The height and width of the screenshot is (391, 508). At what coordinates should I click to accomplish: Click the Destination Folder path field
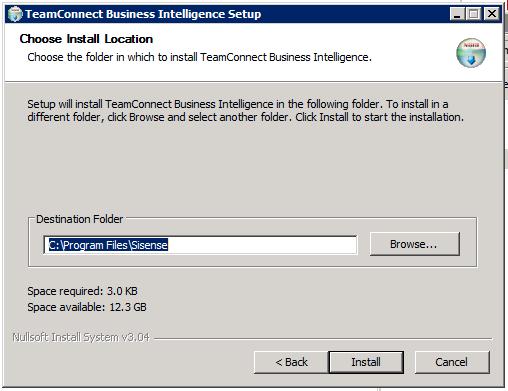200,245
